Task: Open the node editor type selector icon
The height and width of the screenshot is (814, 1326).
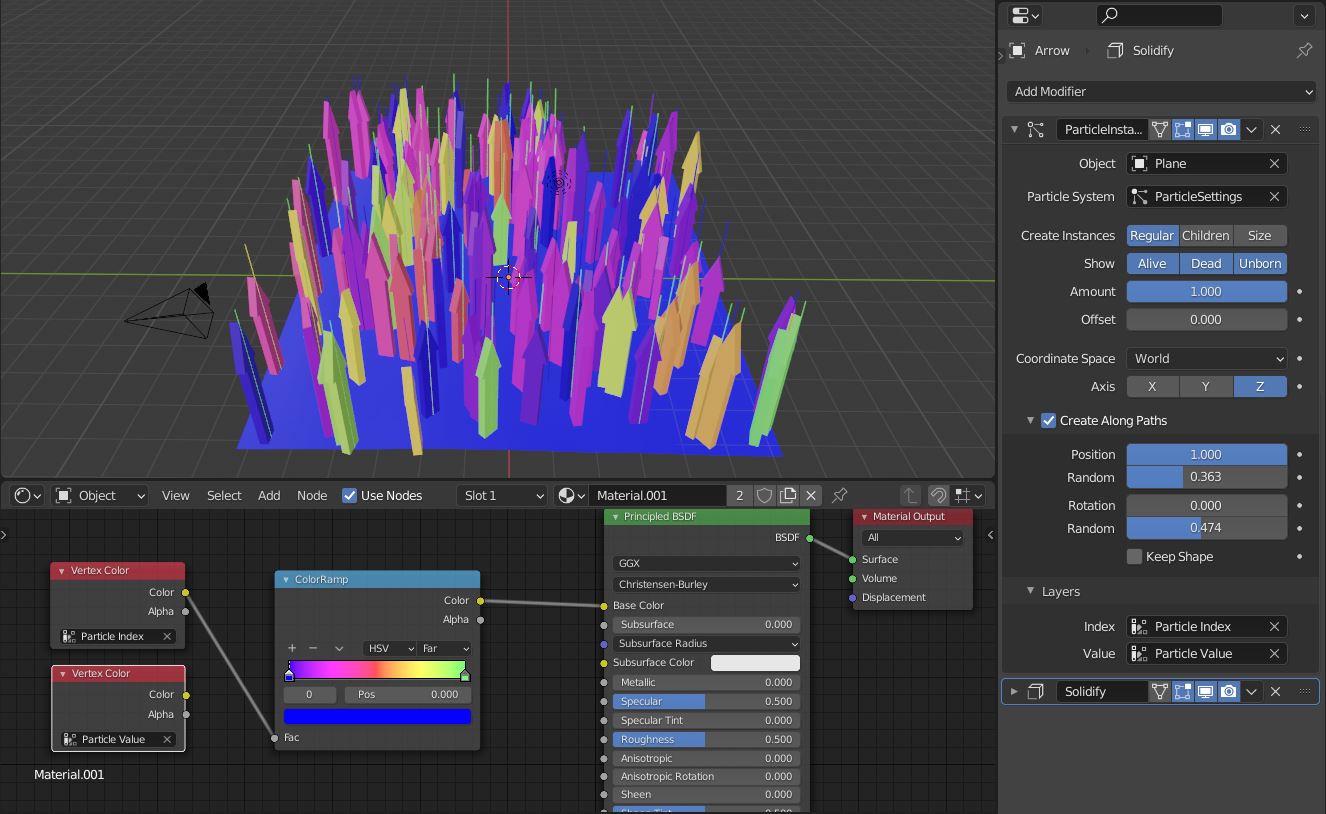Action: [26, 495]
